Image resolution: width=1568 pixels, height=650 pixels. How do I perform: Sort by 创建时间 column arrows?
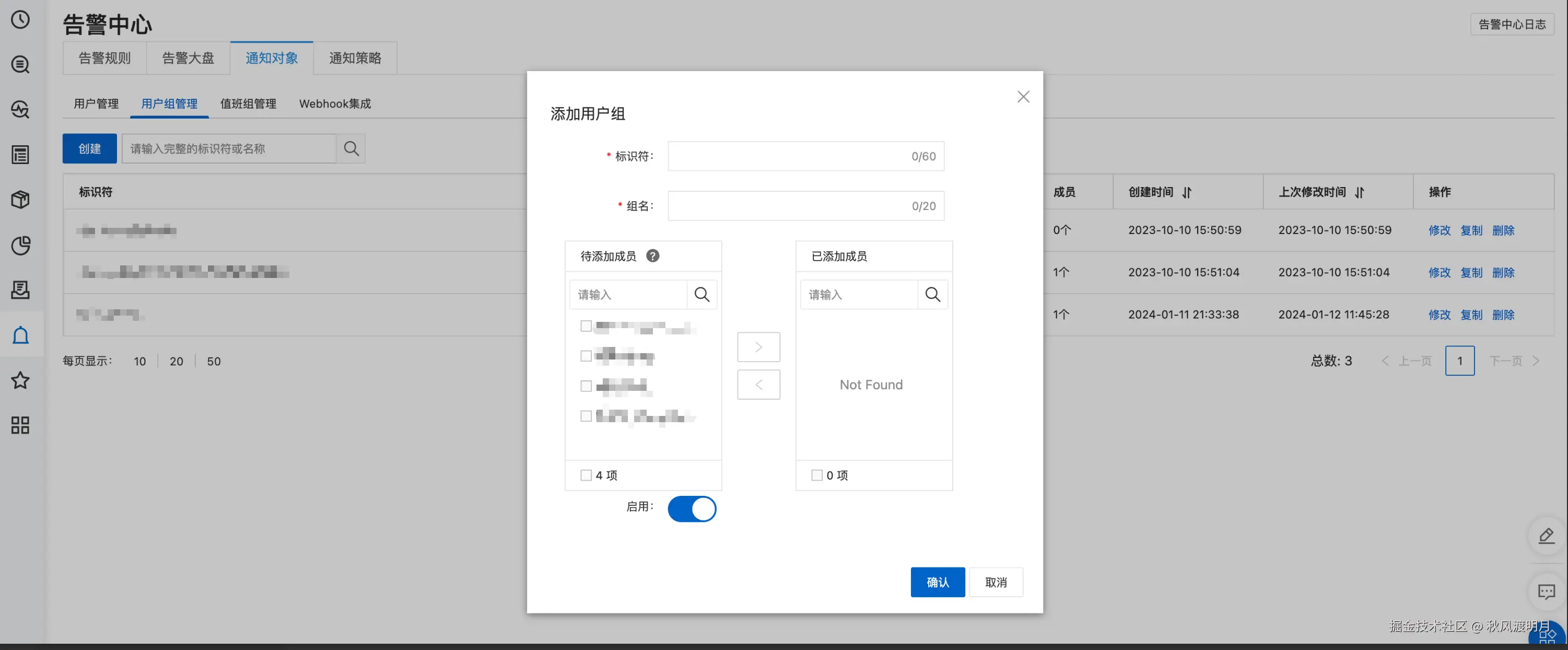click(1186, 192)
